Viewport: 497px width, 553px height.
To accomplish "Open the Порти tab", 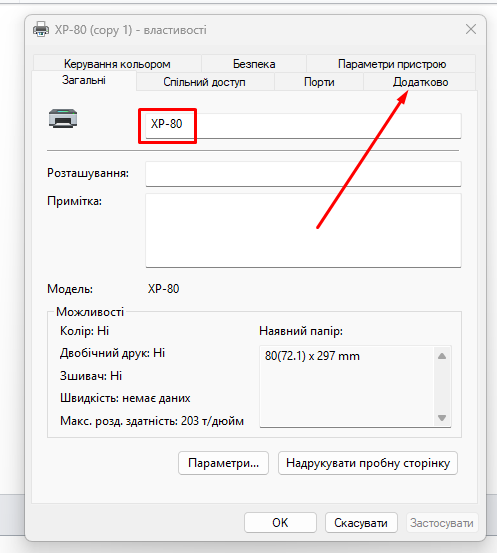I will (x=319, y=82).
